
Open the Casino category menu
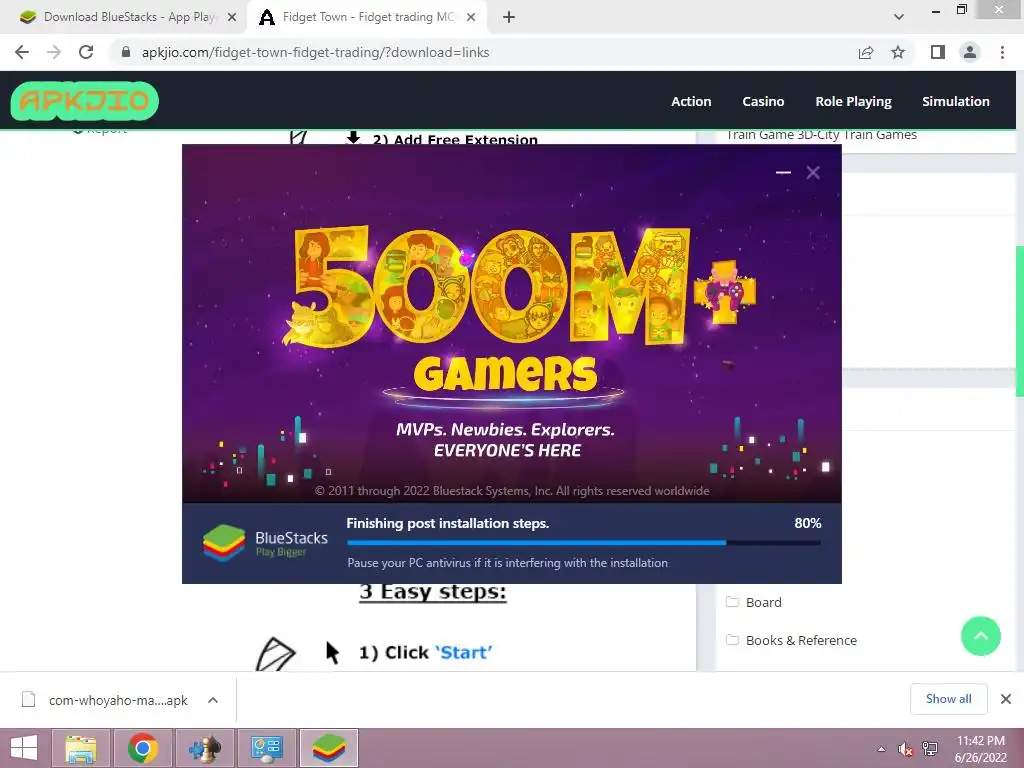[763, 101]
